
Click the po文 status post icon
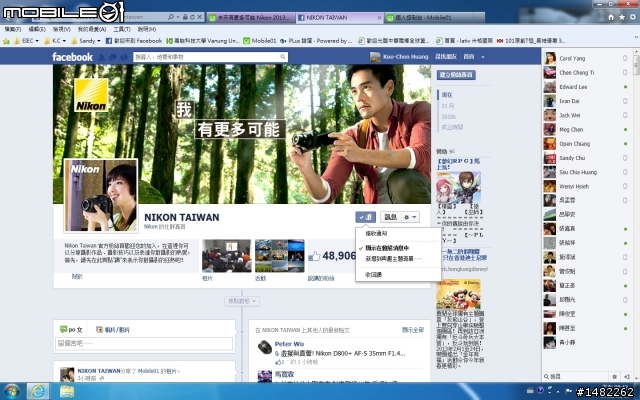point(63,329)
